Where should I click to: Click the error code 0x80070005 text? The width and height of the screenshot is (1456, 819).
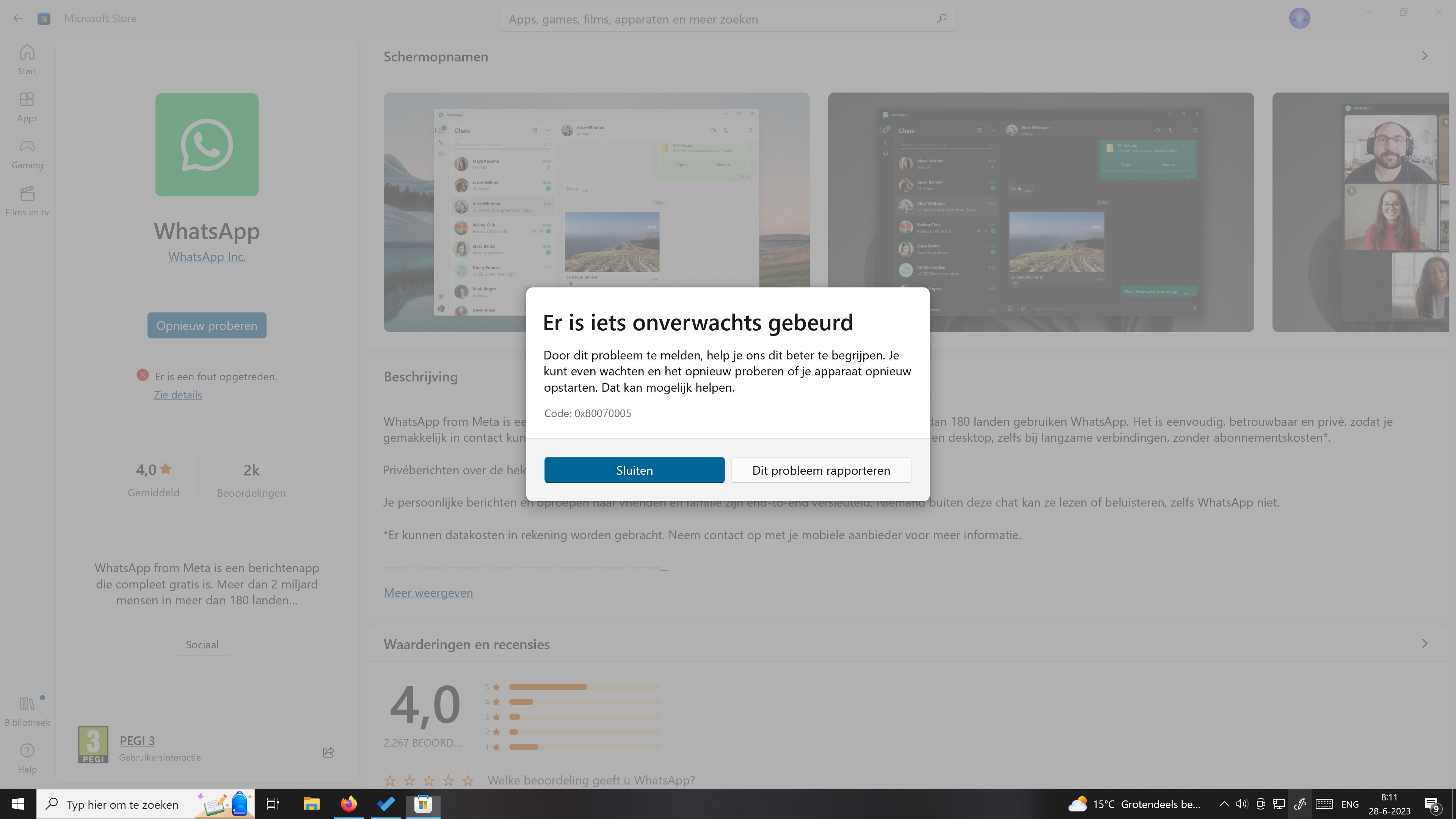click(587, 413)
